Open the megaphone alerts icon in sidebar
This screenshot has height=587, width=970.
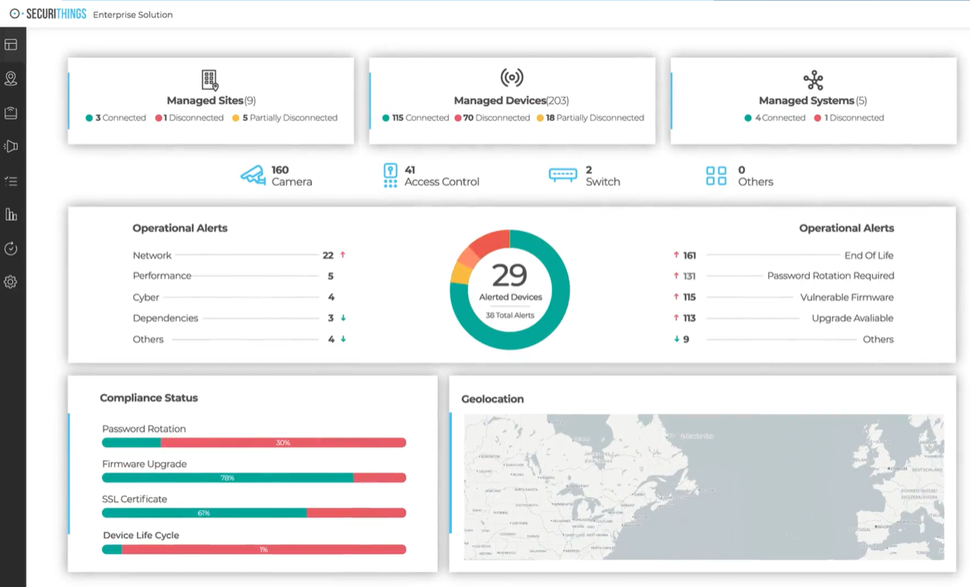[x=11, y=147]
